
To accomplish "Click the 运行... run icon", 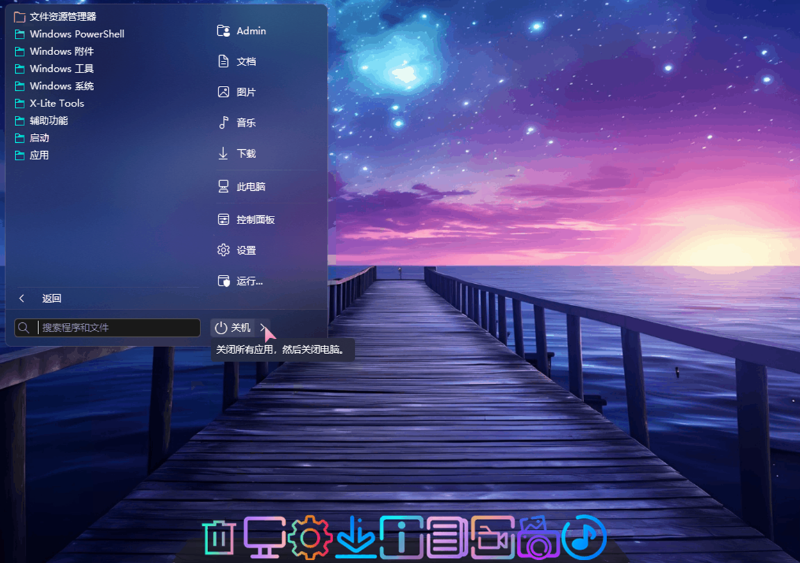I will click(224, 281).
